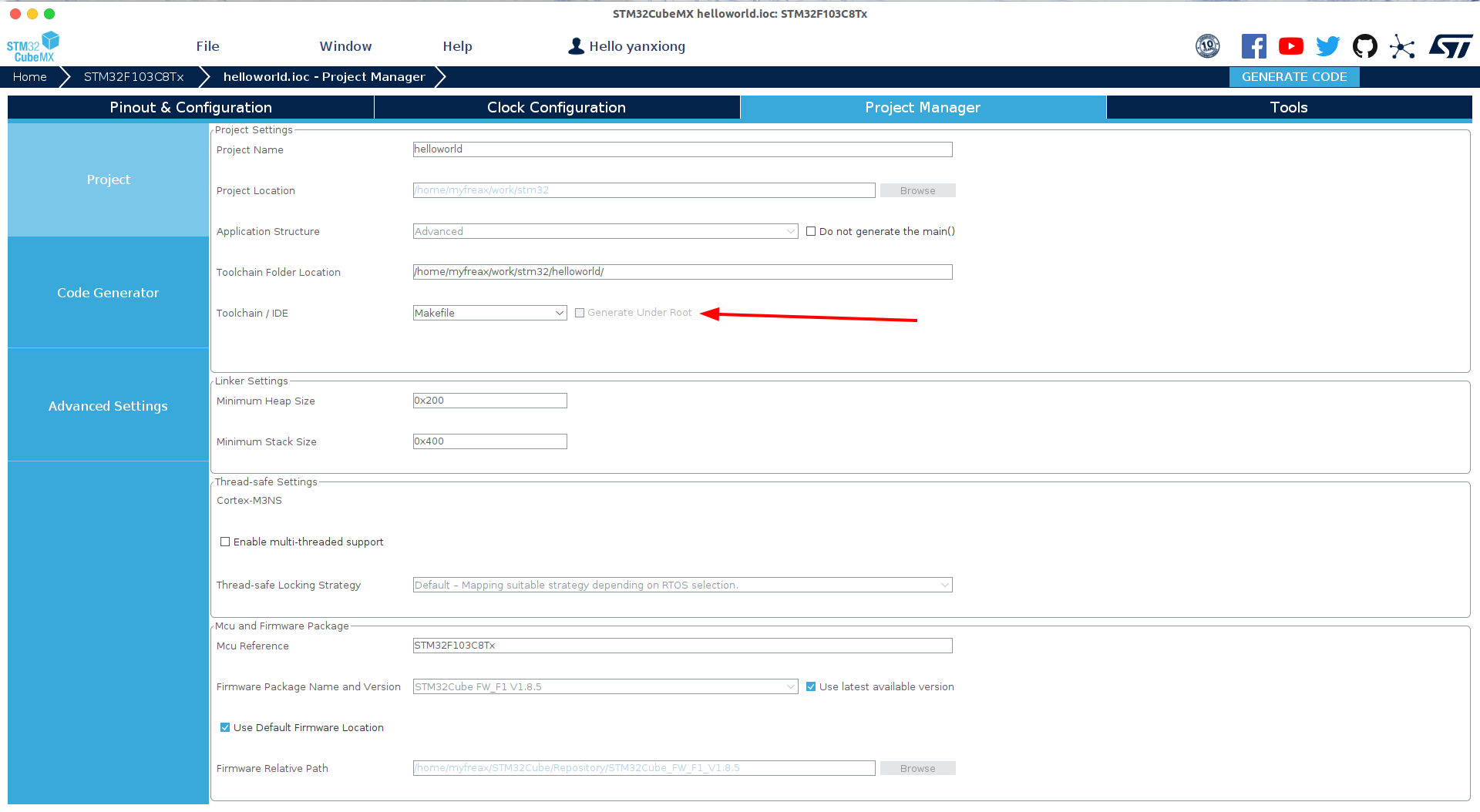Go to Home breadcrumb
The image size is (1480, 812).
29,77
